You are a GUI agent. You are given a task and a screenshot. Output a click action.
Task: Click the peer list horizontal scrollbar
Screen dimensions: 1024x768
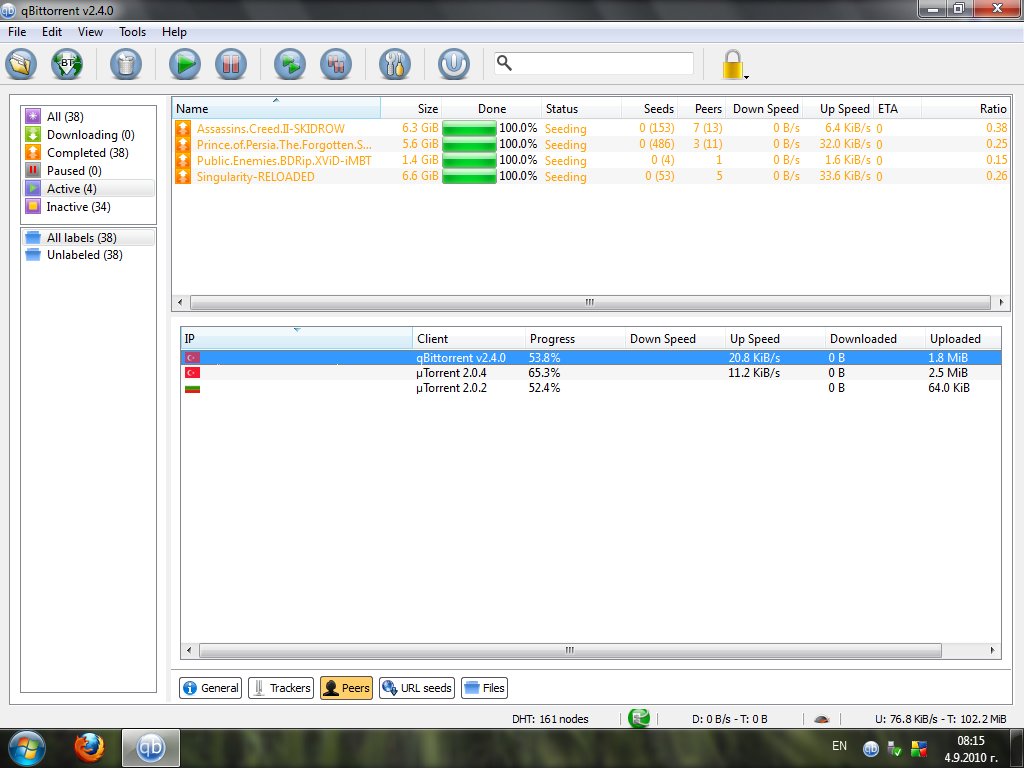tap(569, 650)
